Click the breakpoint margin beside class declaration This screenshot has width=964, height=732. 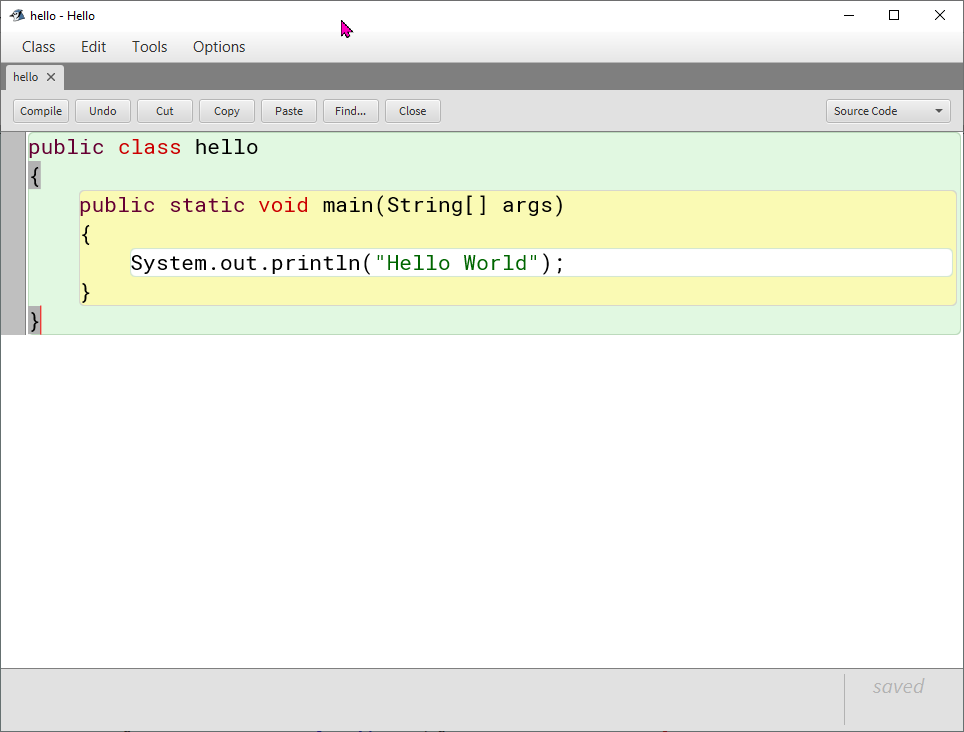(x=13, y=148)
